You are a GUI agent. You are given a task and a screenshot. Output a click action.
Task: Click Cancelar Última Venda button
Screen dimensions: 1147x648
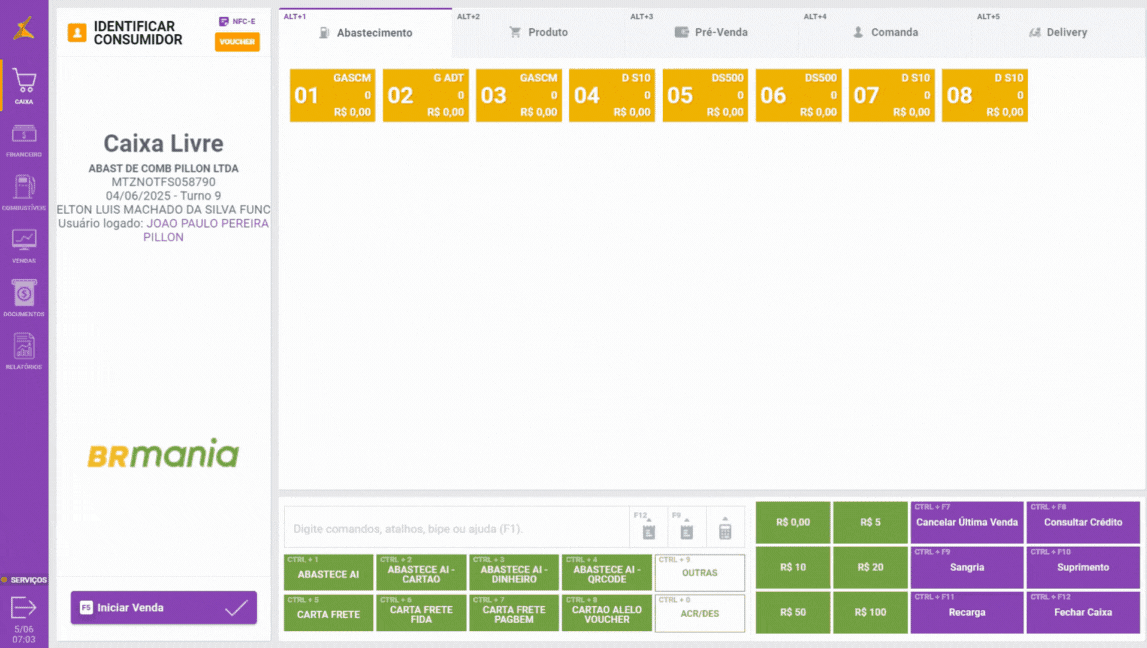(x=967, y=522)
